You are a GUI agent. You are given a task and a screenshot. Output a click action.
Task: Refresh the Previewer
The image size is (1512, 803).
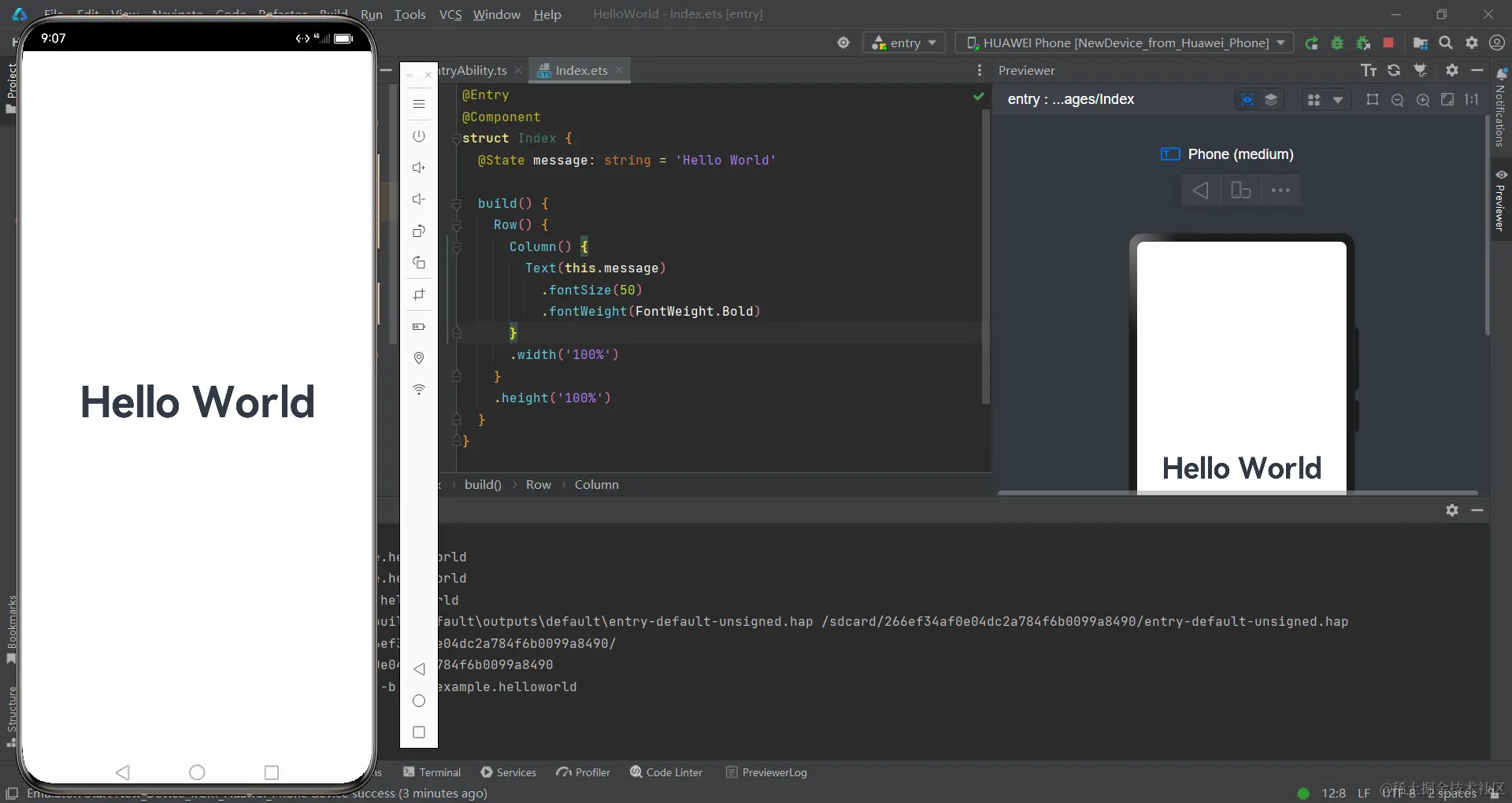pyautogui.click(x=1394, y=70)
